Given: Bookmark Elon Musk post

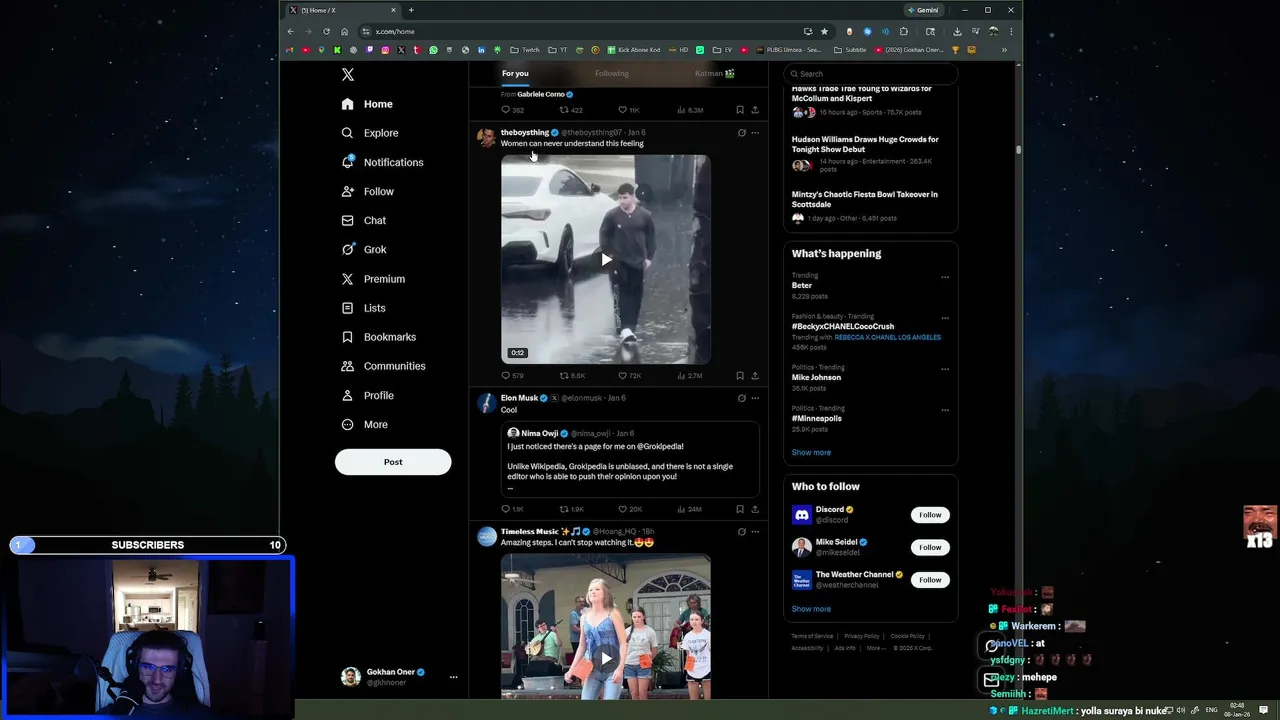Looking at the screenshot, I should click(x=740, y=509).
